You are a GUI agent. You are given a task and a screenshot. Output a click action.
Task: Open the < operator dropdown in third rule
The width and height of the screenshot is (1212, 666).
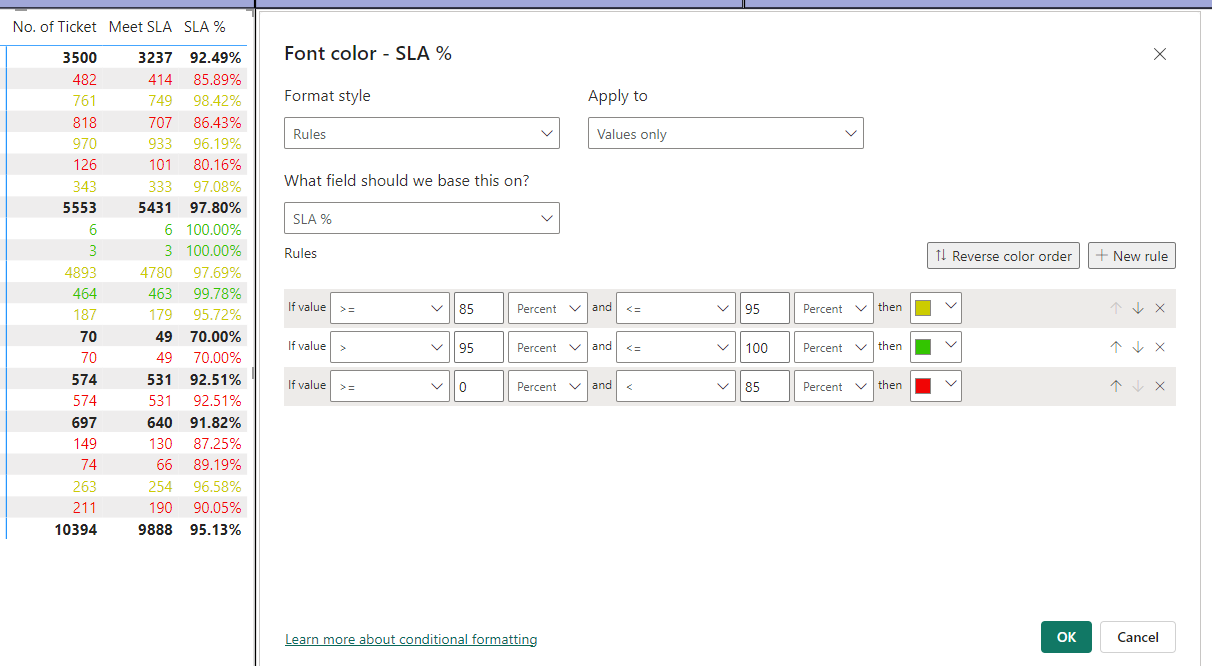[x=676, y=386]
